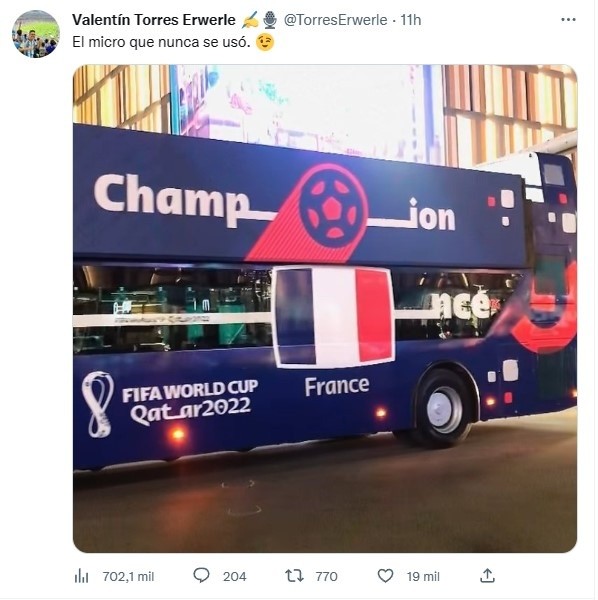This screenshot has width=598, height=600.
Task: Click the 19 mil likes count
Action: (423, 576)
